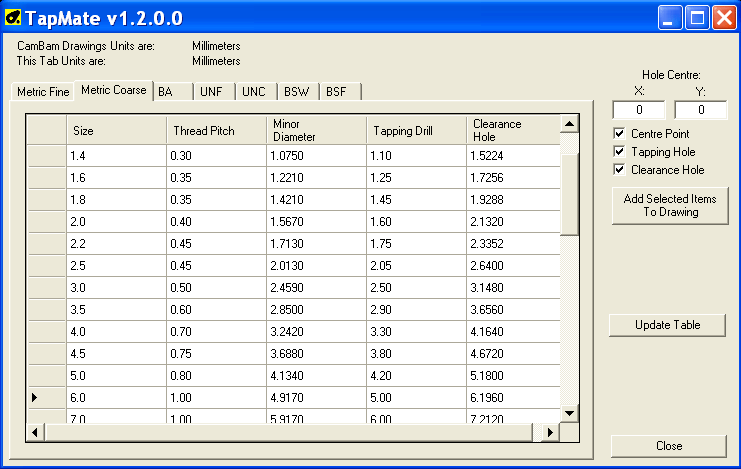Viewport: 741px width, 469px height.
Task: Click the Minor Diameter column header
Action: pyautogui.click(x=317, y=130)
